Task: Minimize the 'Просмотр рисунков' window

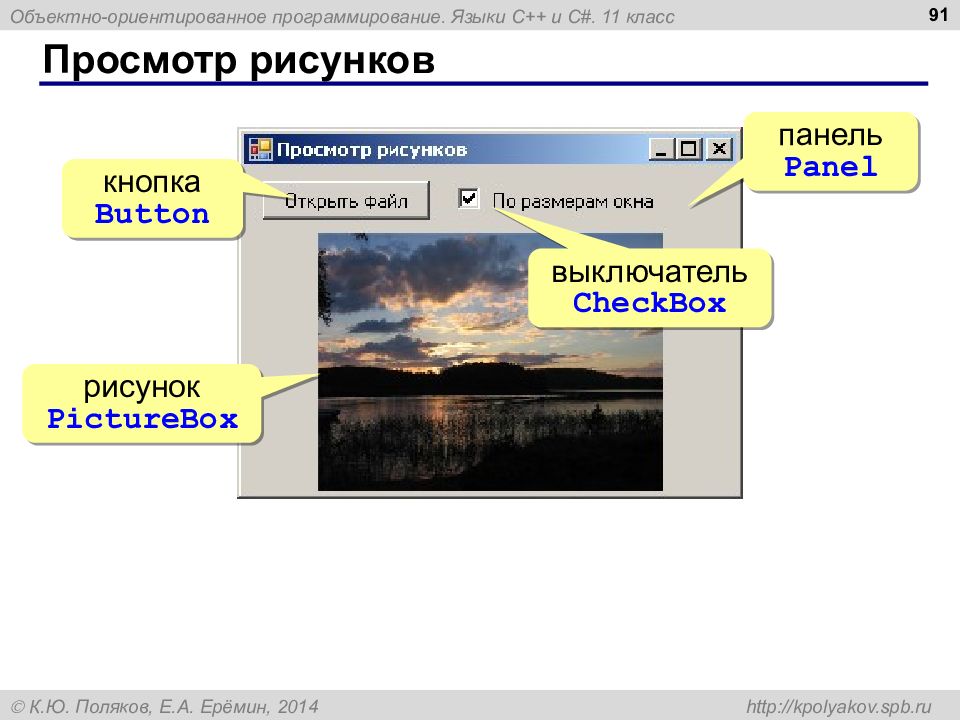Action: [661, 149]
